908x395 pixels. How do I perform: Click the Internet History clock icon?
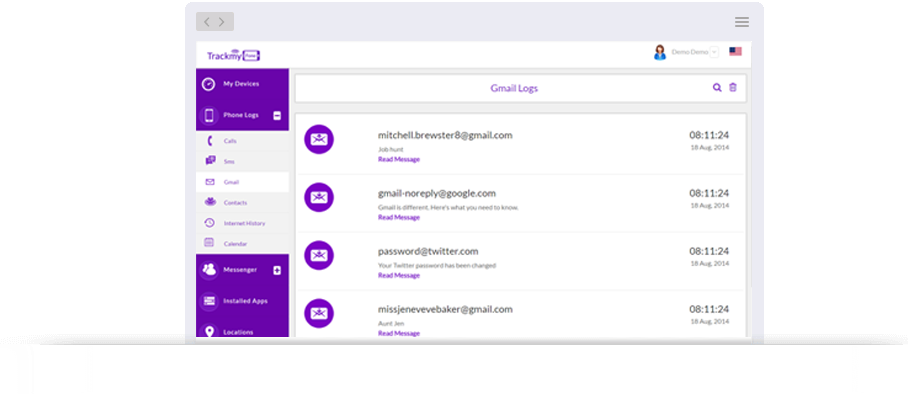point(210,223)
